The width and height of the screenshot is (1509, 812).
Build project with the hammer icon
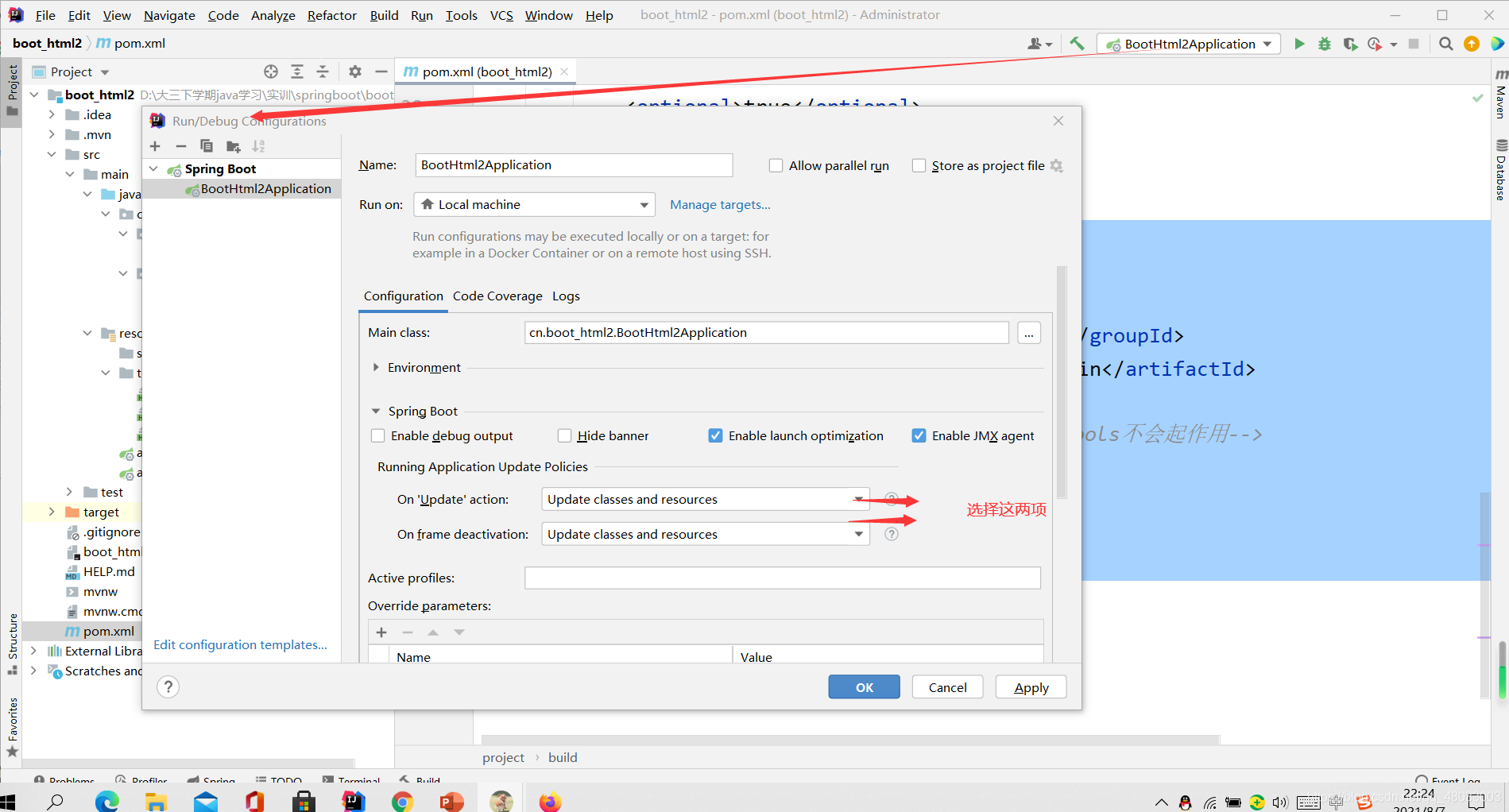[x=1077, y=44]
